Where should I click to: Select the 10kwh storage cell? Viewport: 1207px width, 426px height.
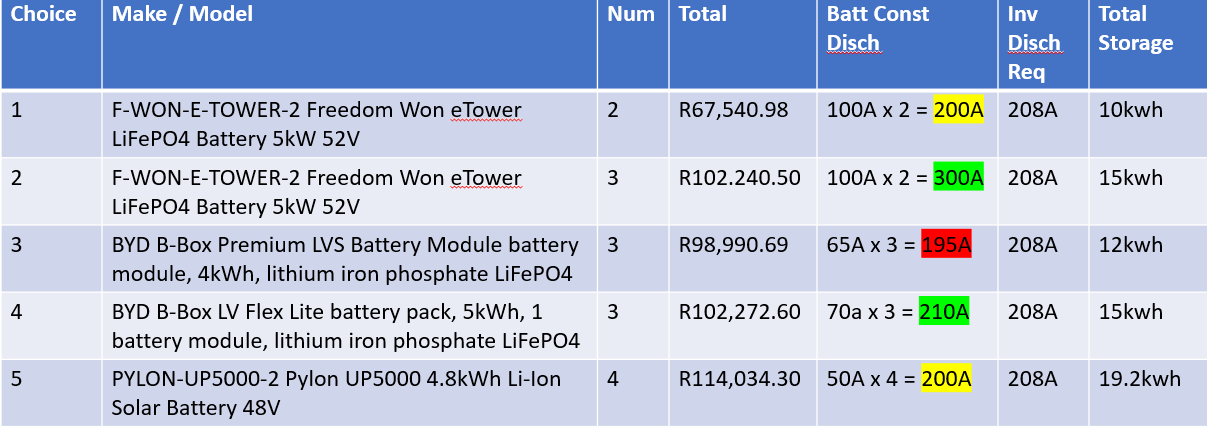tap(1130, 110)
